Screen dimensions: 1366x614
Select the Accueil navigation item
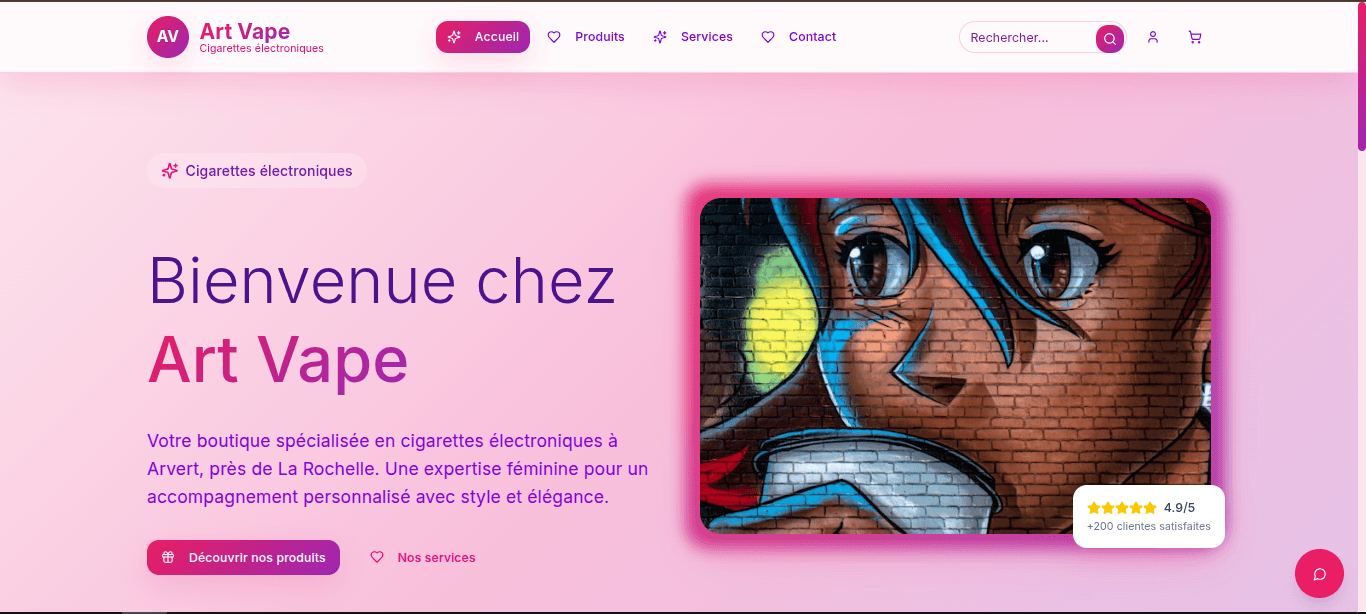483,37
